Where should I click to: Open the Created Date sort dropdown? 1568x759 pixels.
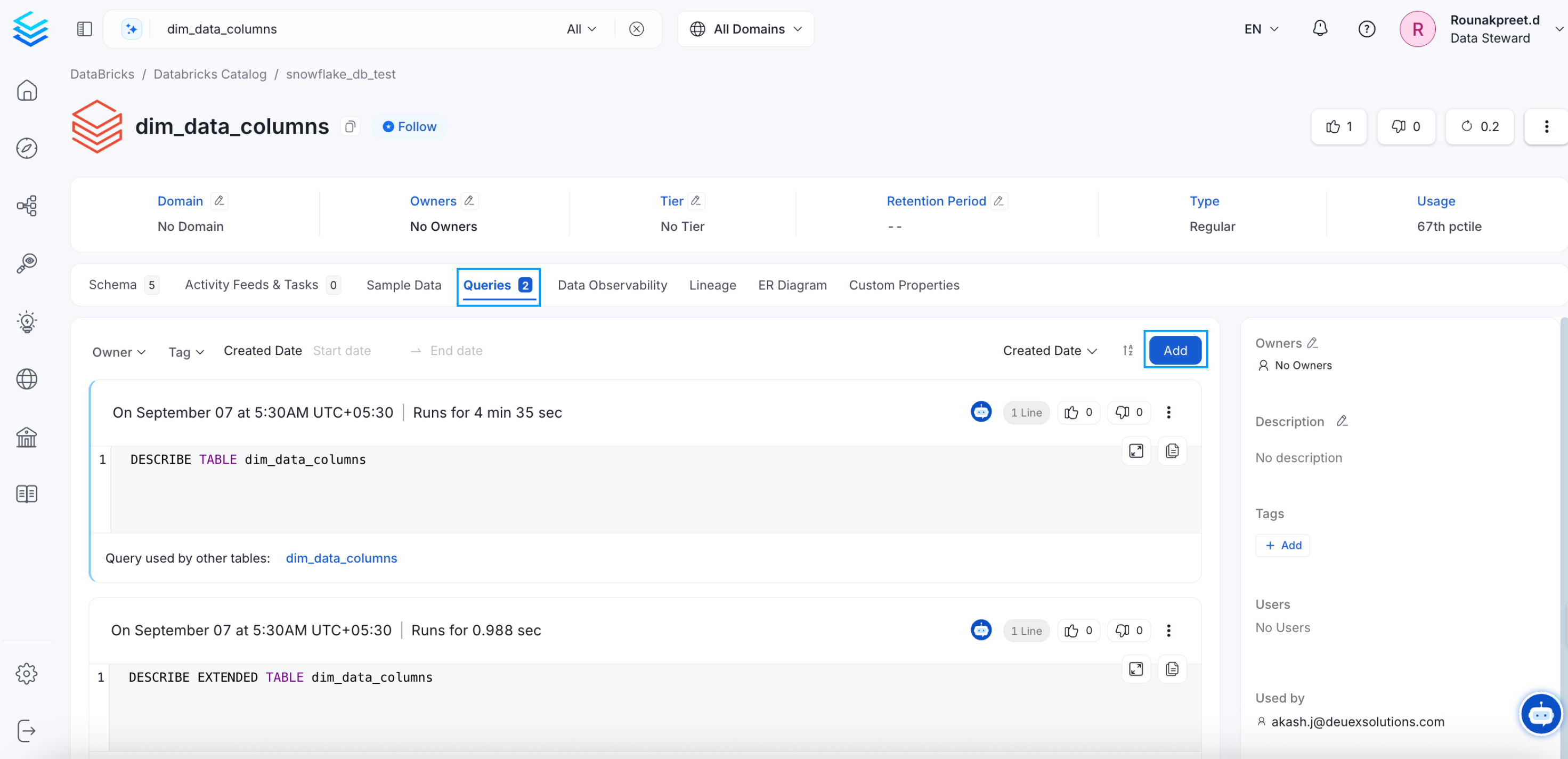(1050, 350)
